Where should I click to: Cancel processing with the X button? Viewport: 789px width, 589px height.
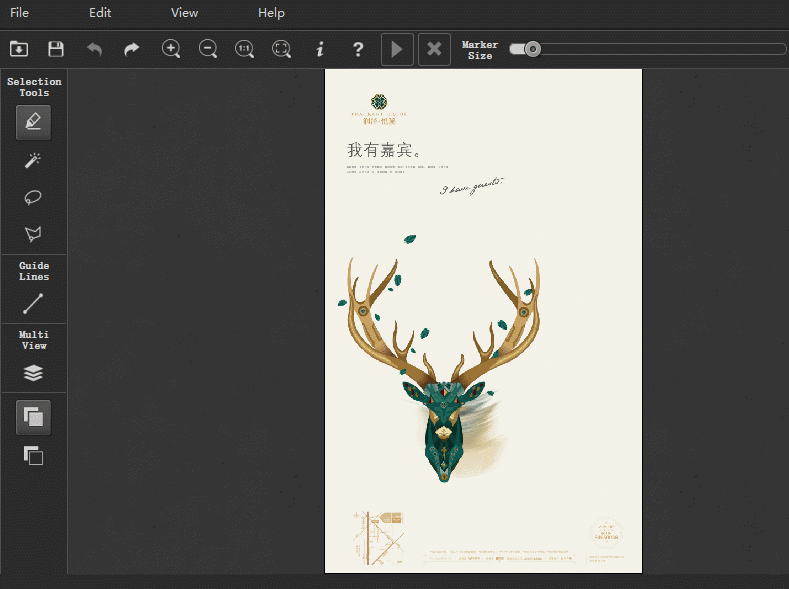tap(434, 49)
